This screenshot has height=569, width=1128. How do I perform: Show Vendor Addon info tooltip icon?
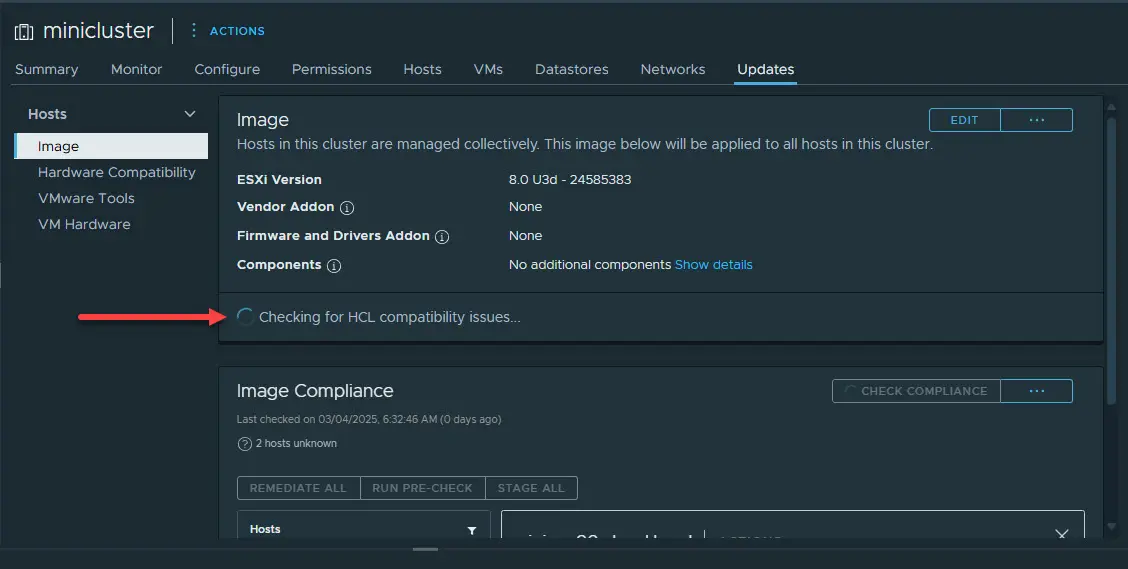pos(347,208)
